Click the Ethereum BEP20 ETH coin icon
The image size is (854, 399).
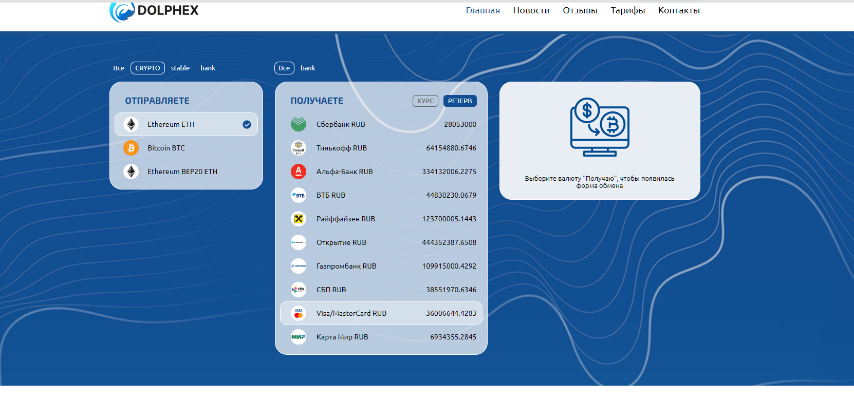click(x=131, y=172)
